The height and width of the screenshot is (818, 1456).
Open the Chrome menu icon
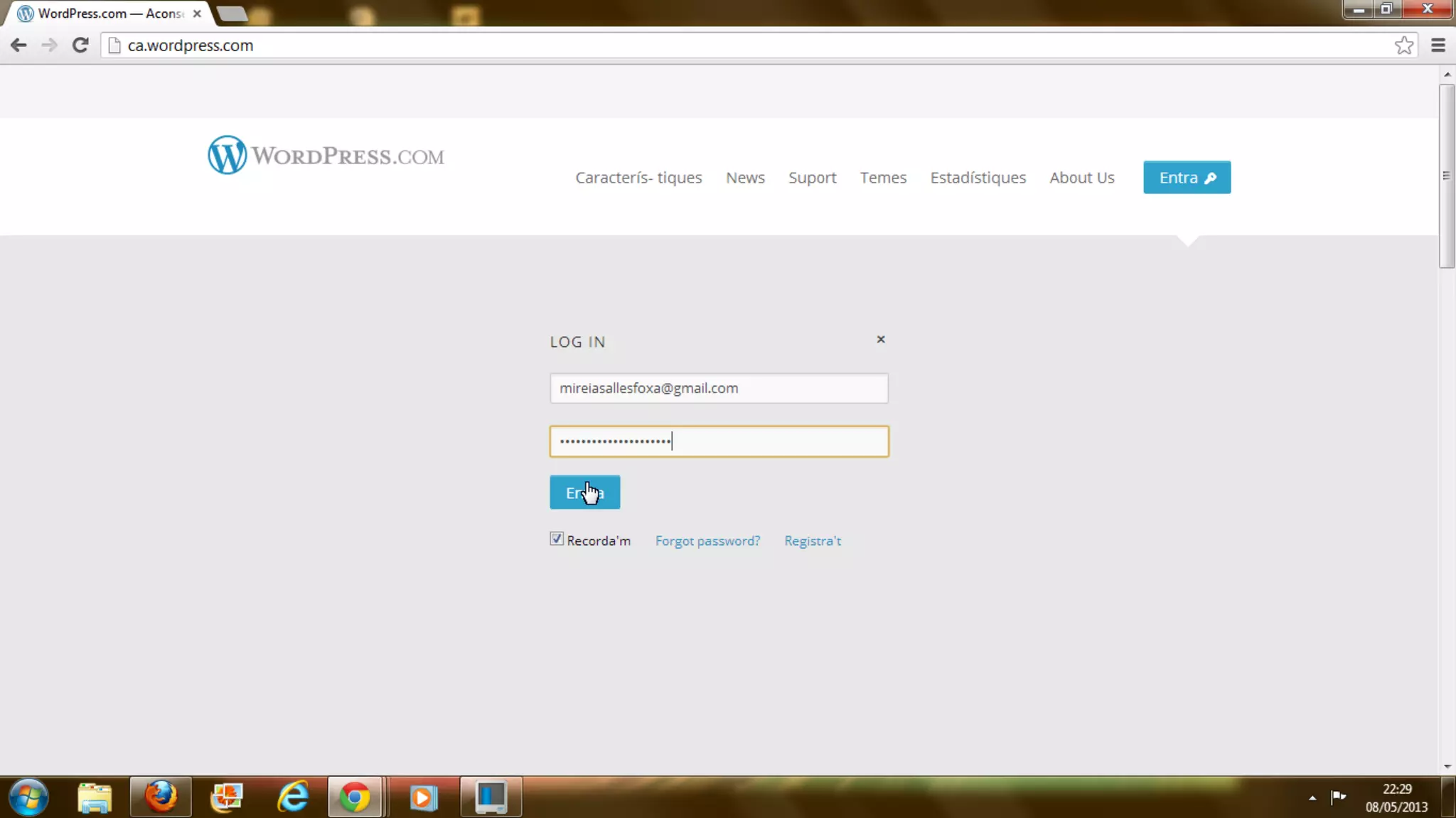pos(1438,45)
